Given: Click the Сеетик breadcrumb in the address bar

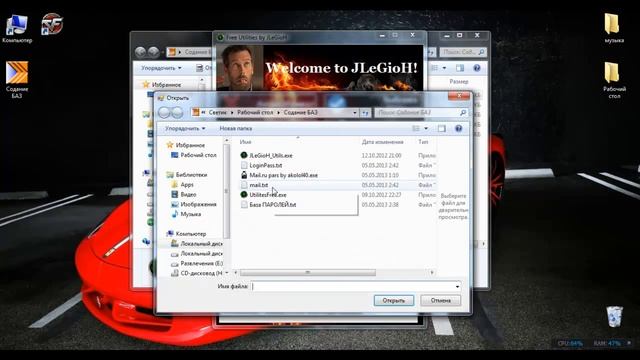Looking at the screenshot, I should [218, 113].
